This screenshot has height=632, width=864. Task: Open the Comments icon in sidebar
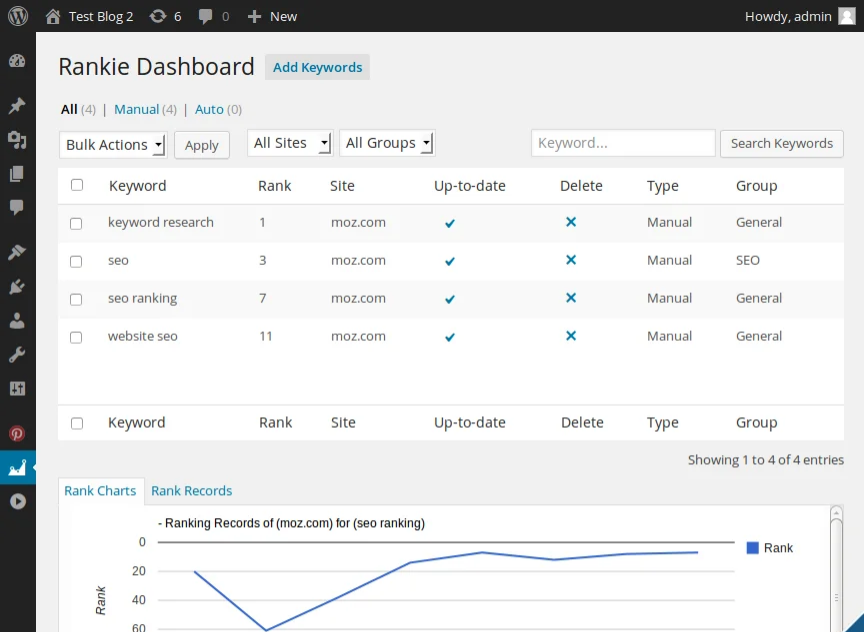pyautogui.click(x=17, y=207)
